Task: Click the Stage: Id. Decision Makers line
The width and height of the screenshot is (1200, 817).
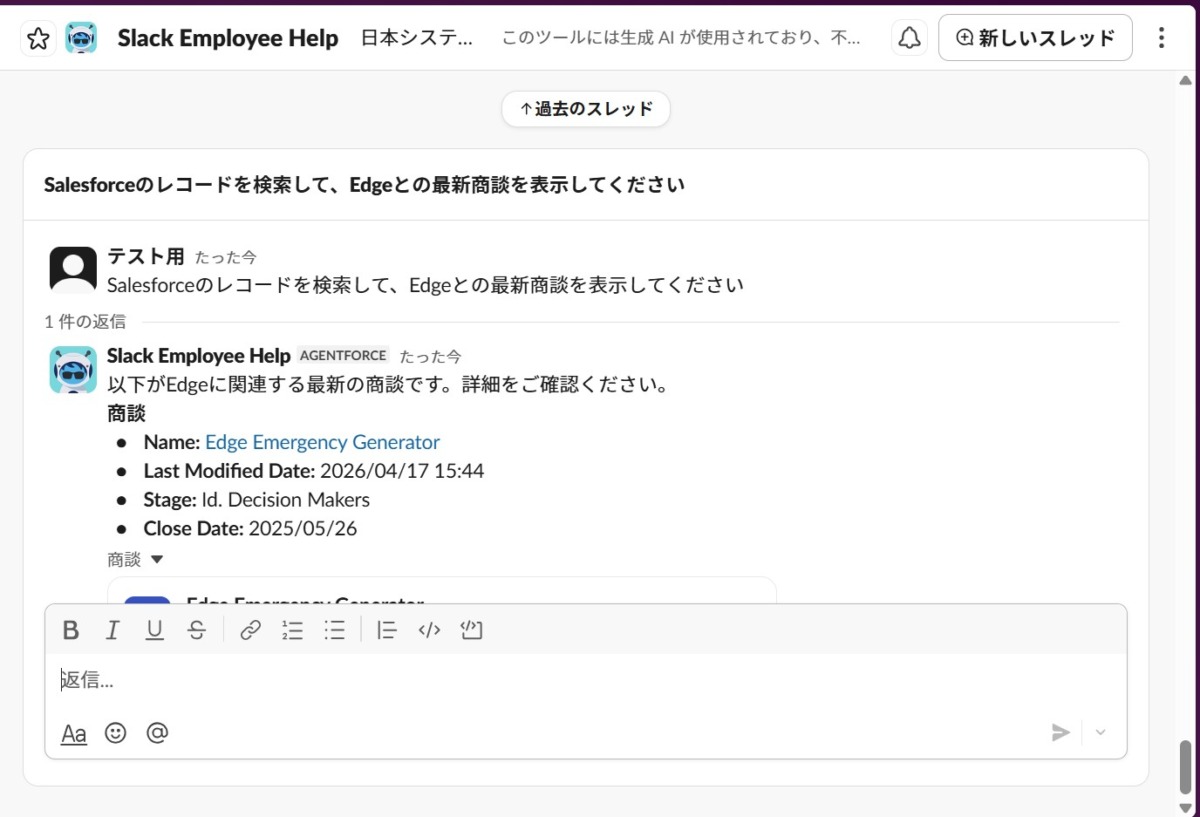Action: pos(257,500)
